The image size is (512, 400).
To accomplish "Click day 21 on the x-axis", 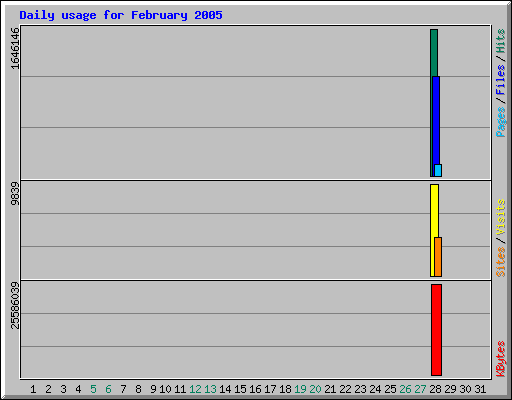I will click(330, 389).
